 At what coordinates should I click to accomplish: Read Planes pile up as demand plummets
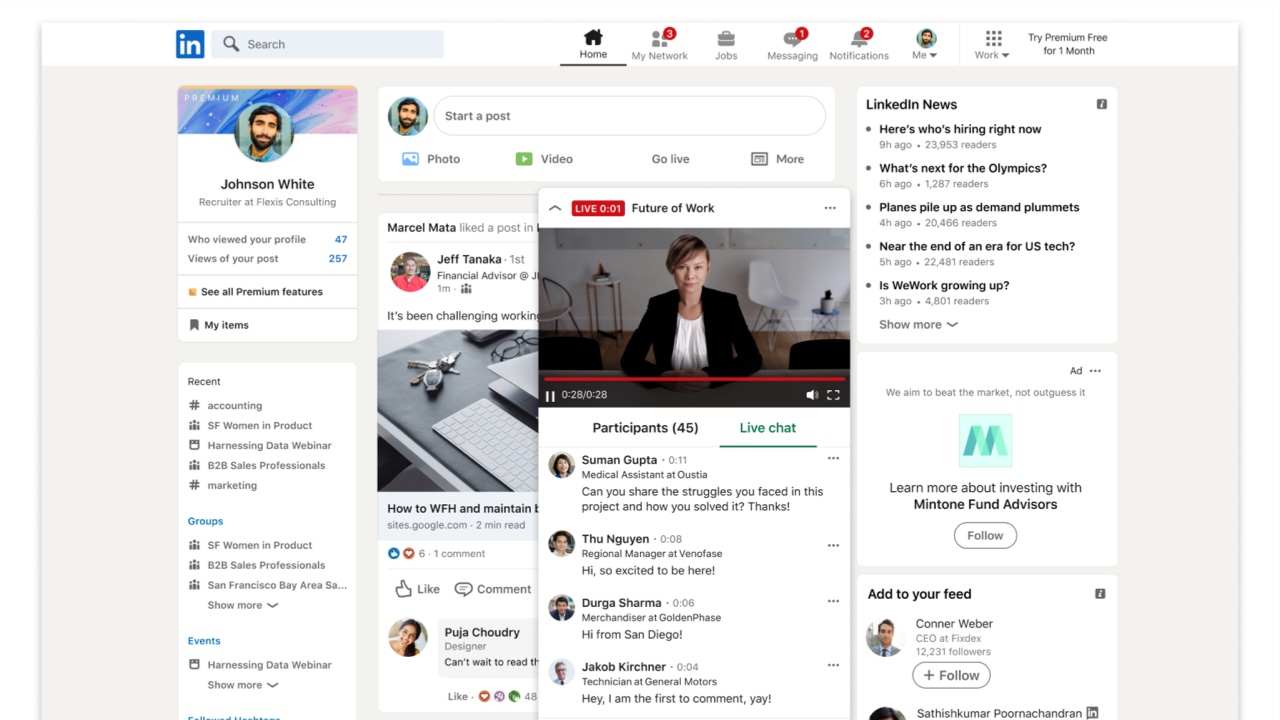click(979, 207)
